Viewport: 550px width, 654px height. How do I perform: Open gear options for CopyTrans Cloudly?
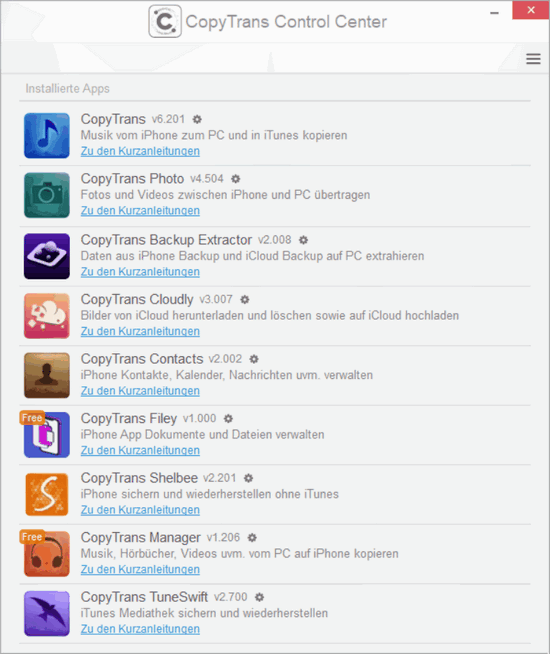tap(245, 299)
